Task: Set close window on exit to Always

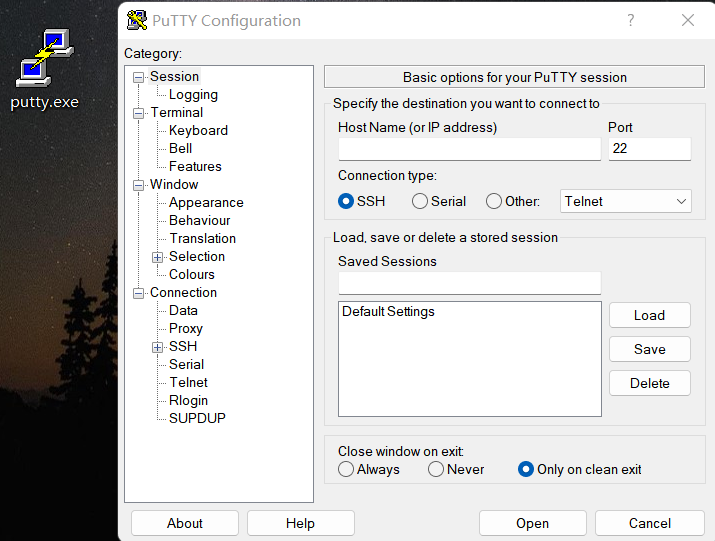Action: click(369, 469)
